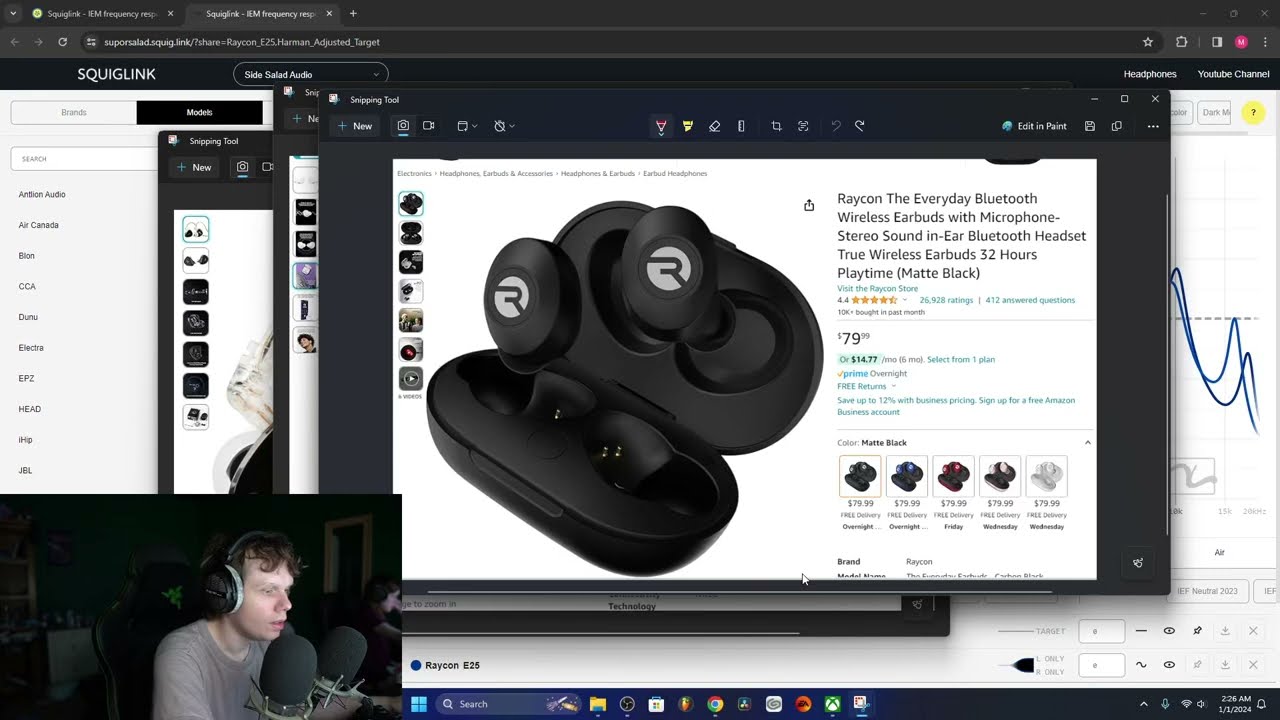Screen dimensions: 1280x720
Task: Switch to video Record mode in front Snipping Tool
Action: 428,126
